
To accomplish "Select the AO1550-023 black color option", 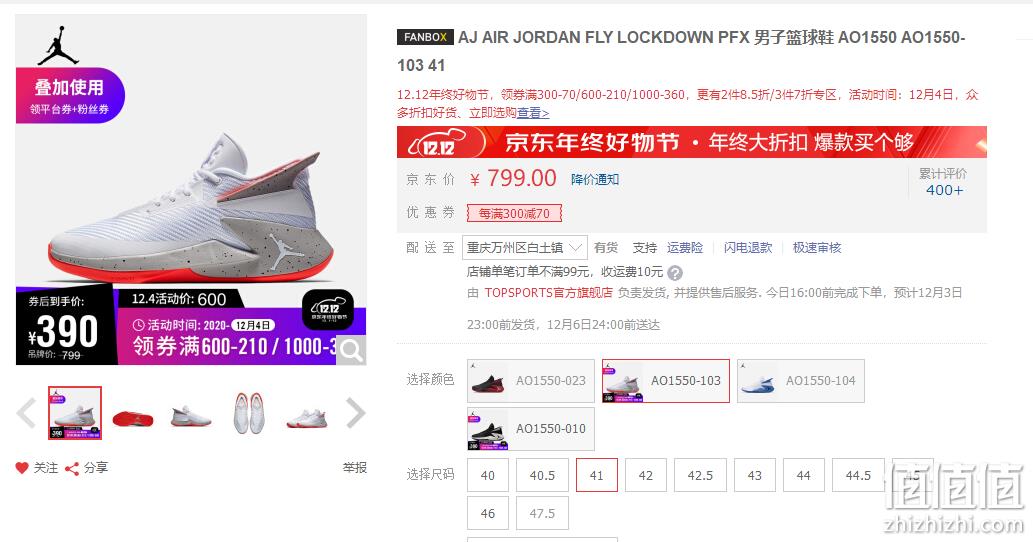I will pos(531,381).
